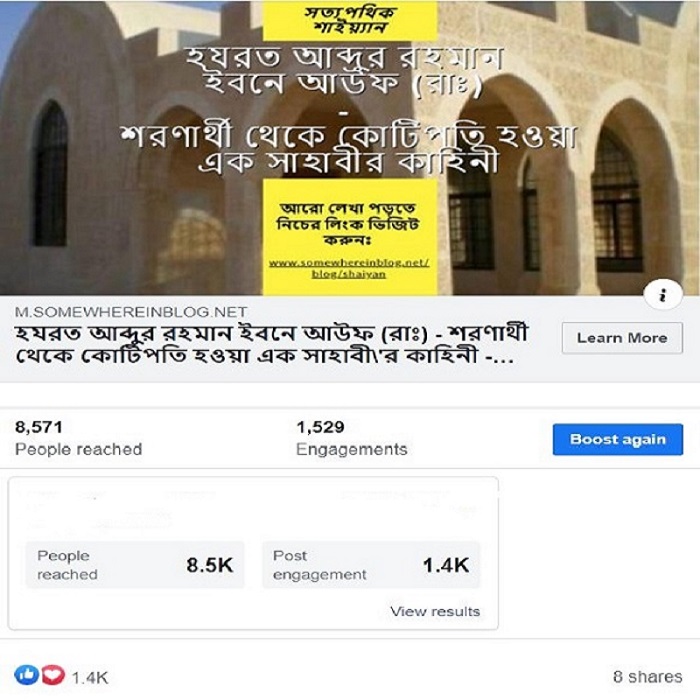This screenshot has height=700, width=700.
Task: Open the 8 shares list
Action: pos(647,676)
